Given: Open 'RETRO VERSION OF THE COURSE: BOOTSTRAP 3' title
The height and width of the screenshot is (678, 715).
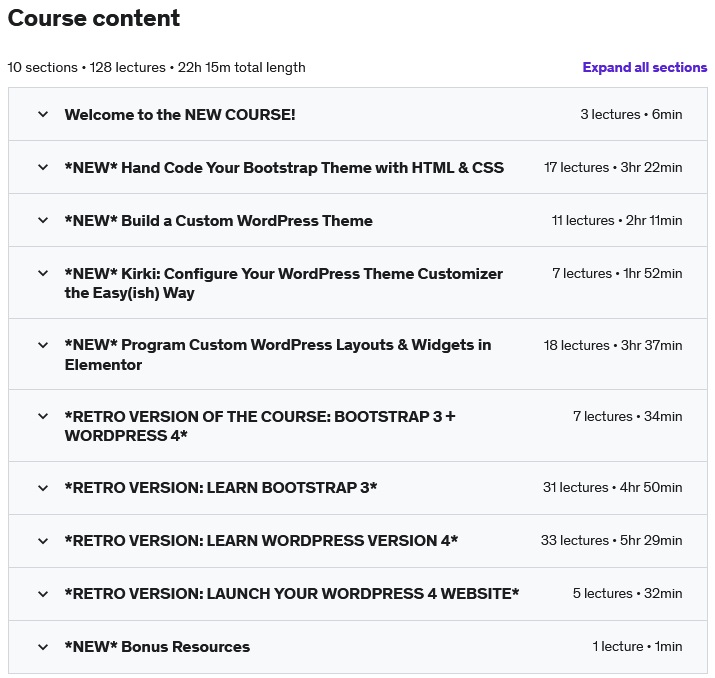Looking at the screenshot, I should (260, 426).
